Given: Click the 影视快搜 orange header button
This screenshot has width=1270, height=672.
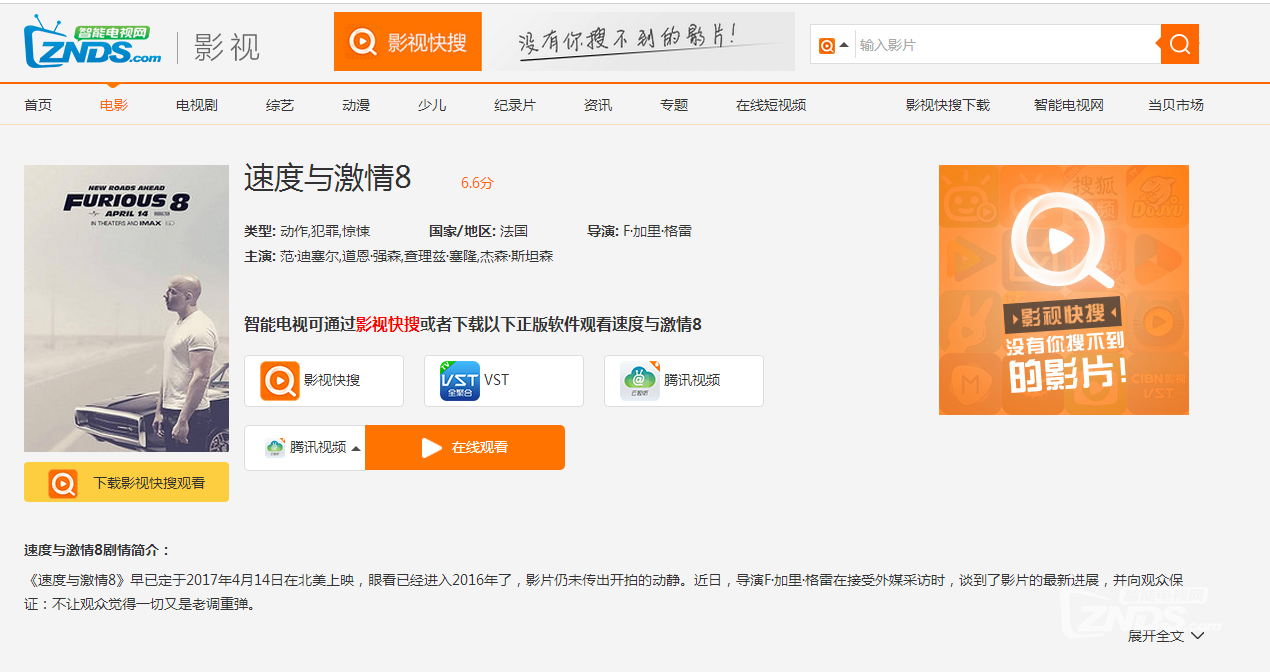Looking at the screenshot, I should tap(408, 42).
